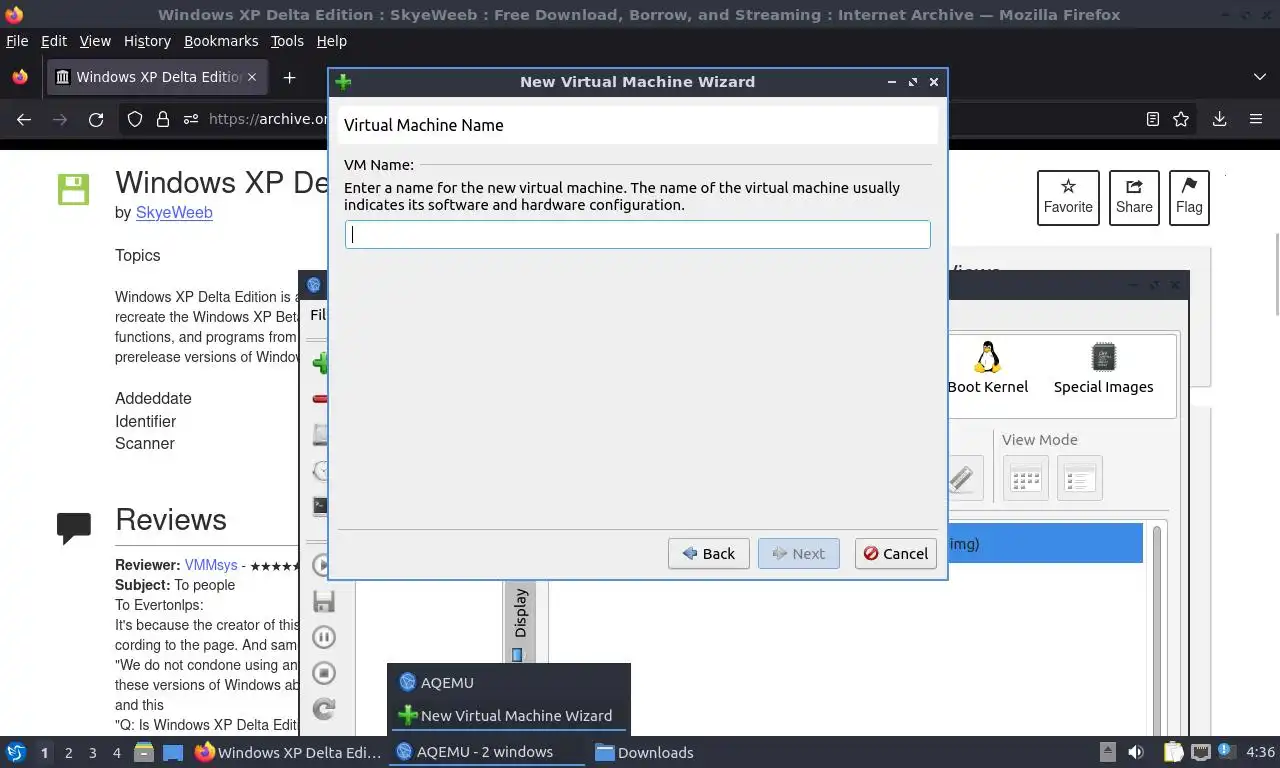Open Firefox File menu
Viewport: 1280px width, 768px height.
(17, 41)
